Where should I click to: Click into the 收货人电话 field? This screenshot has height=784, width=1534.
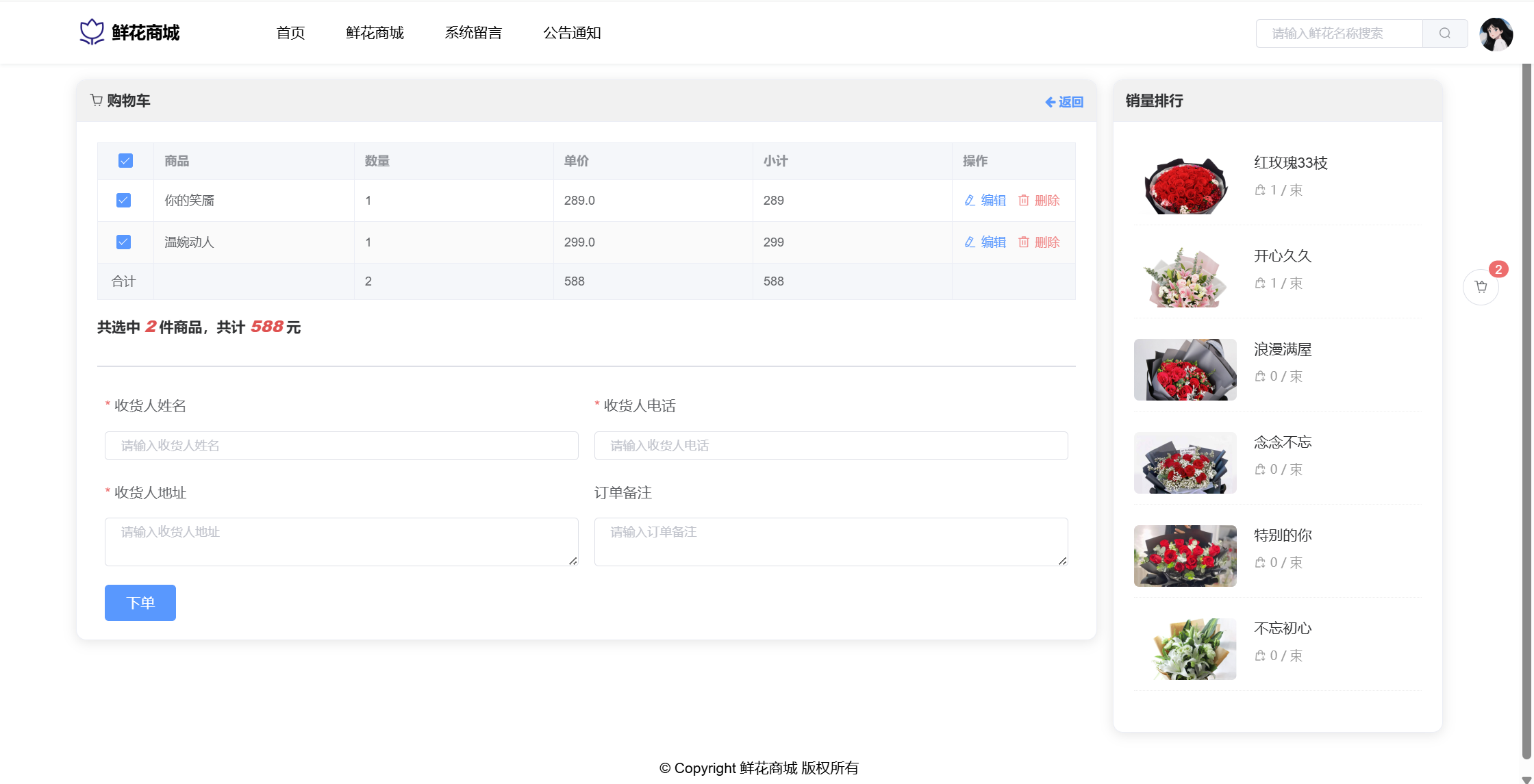[x=831, y=446]
